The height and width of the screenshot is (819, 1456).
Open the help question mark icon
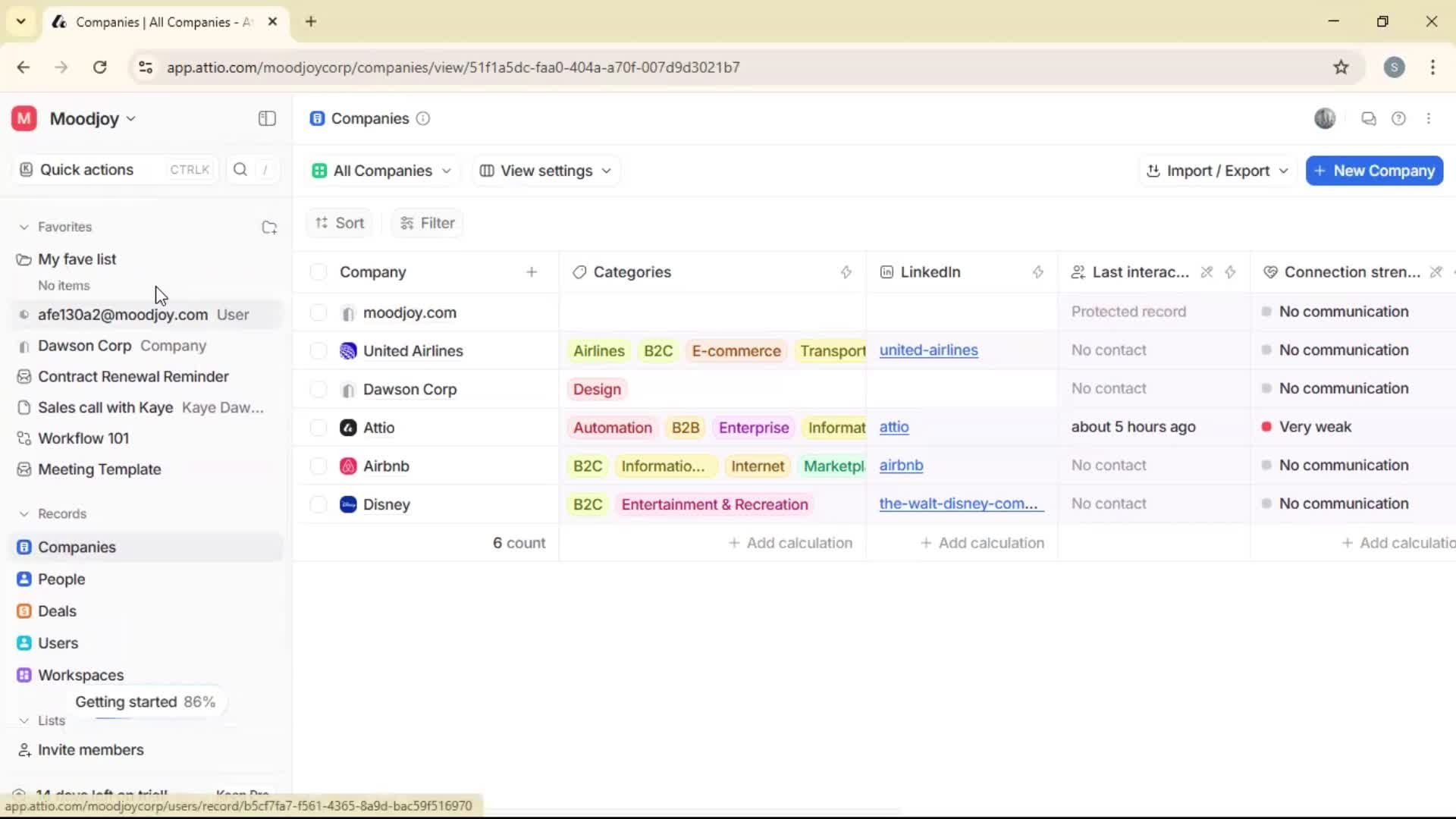(x=1399, y=118)
